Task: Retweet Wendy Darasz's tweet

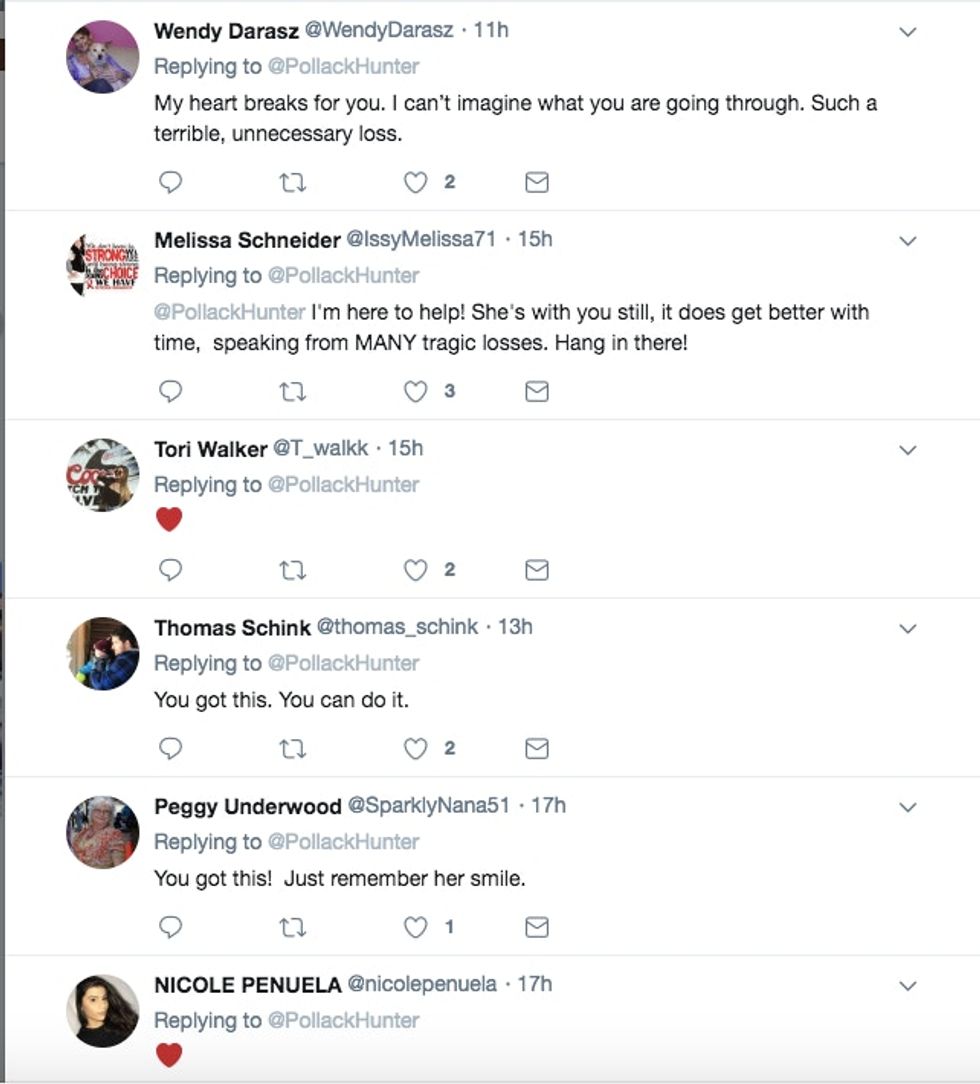Action: pos(293,182)
